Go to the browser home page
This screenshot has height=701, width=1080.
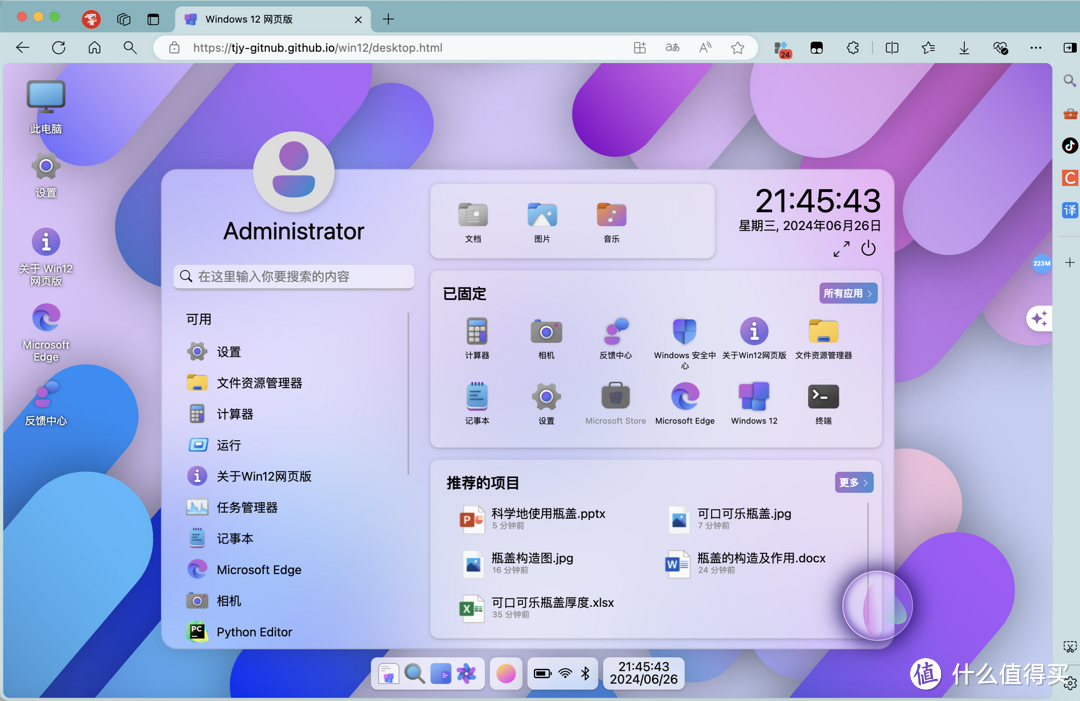click(94, 48)
